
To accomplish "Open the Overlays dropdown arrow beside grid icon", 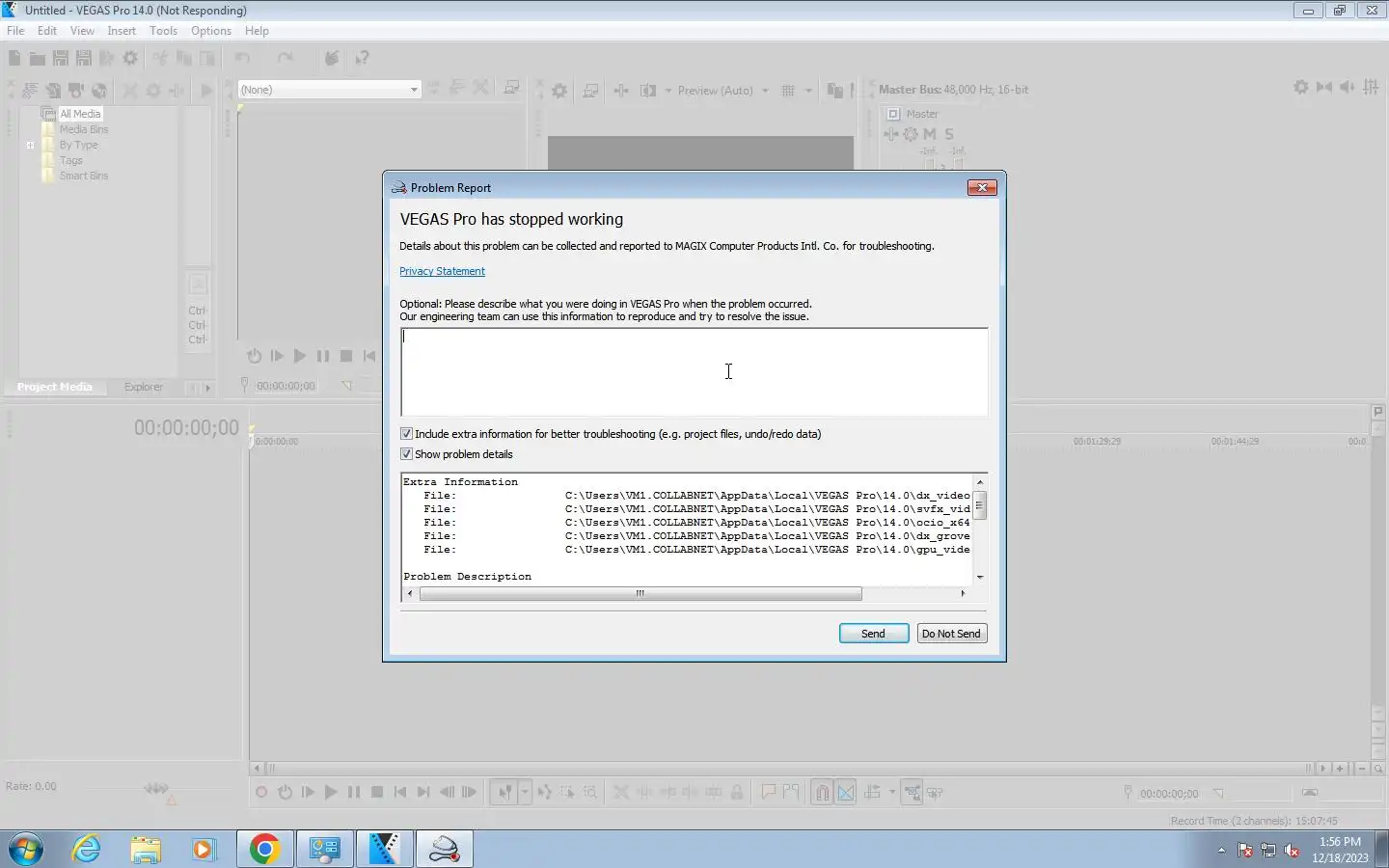I will coord(808,91).
